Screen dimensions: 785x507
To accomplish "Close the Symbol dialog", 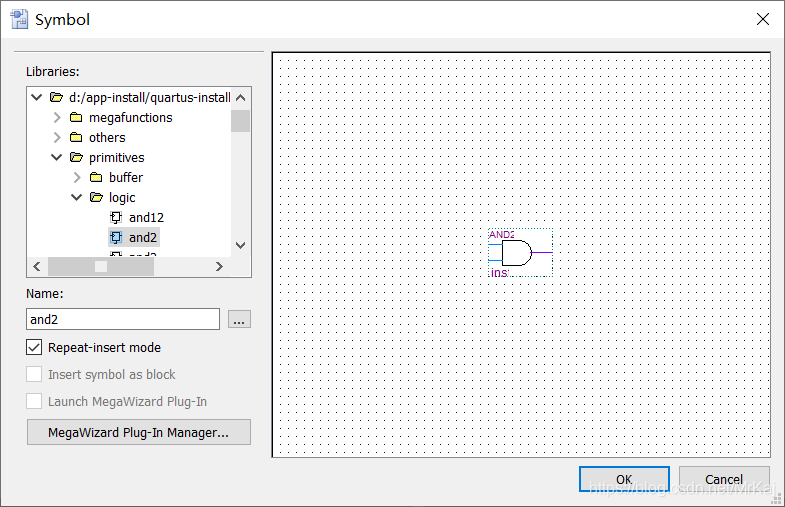I will pos(762,20).
